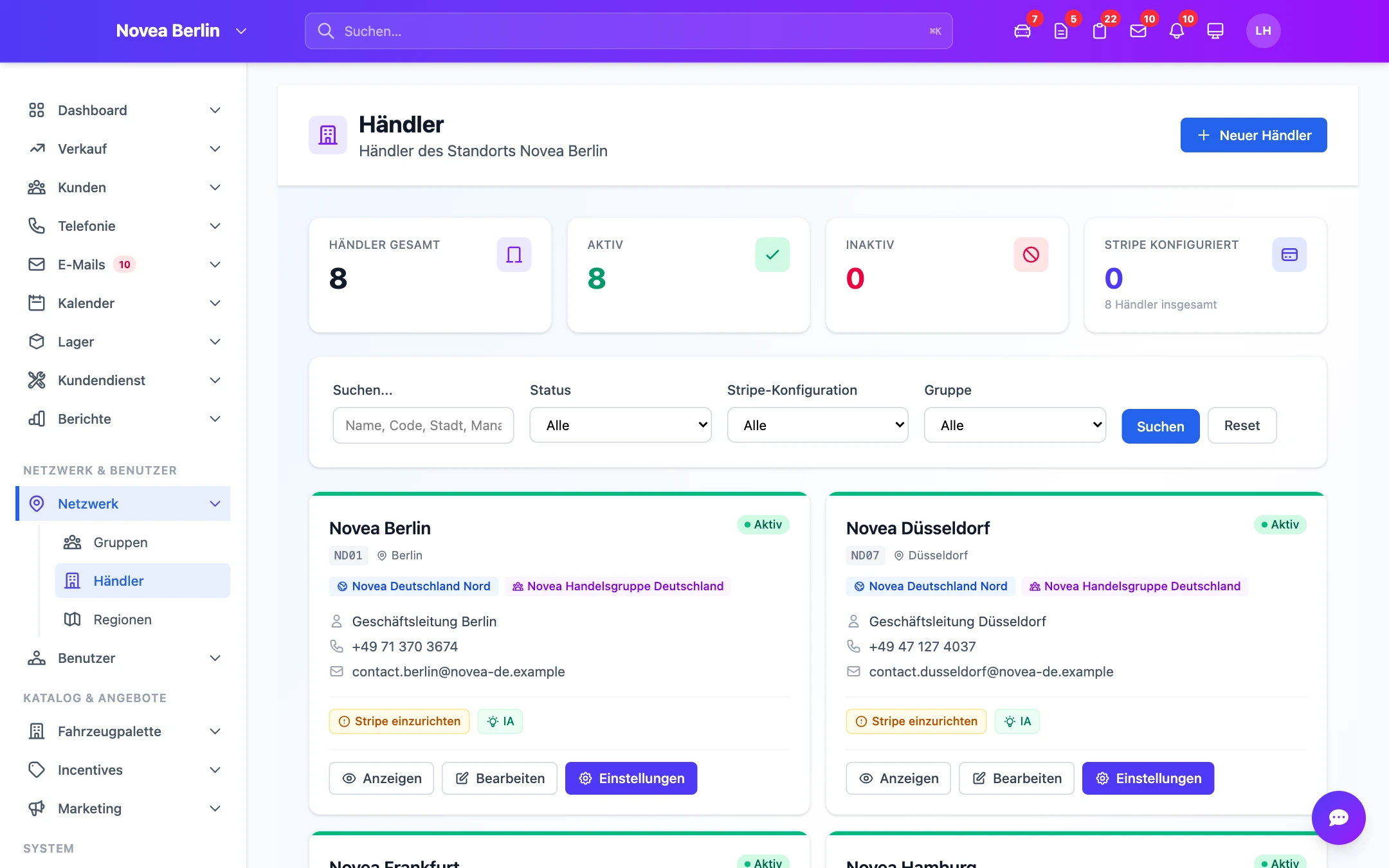The image size is (1389, 868).
Task: Open the vehicles icon with badge 7
Action: point(1022,31)
